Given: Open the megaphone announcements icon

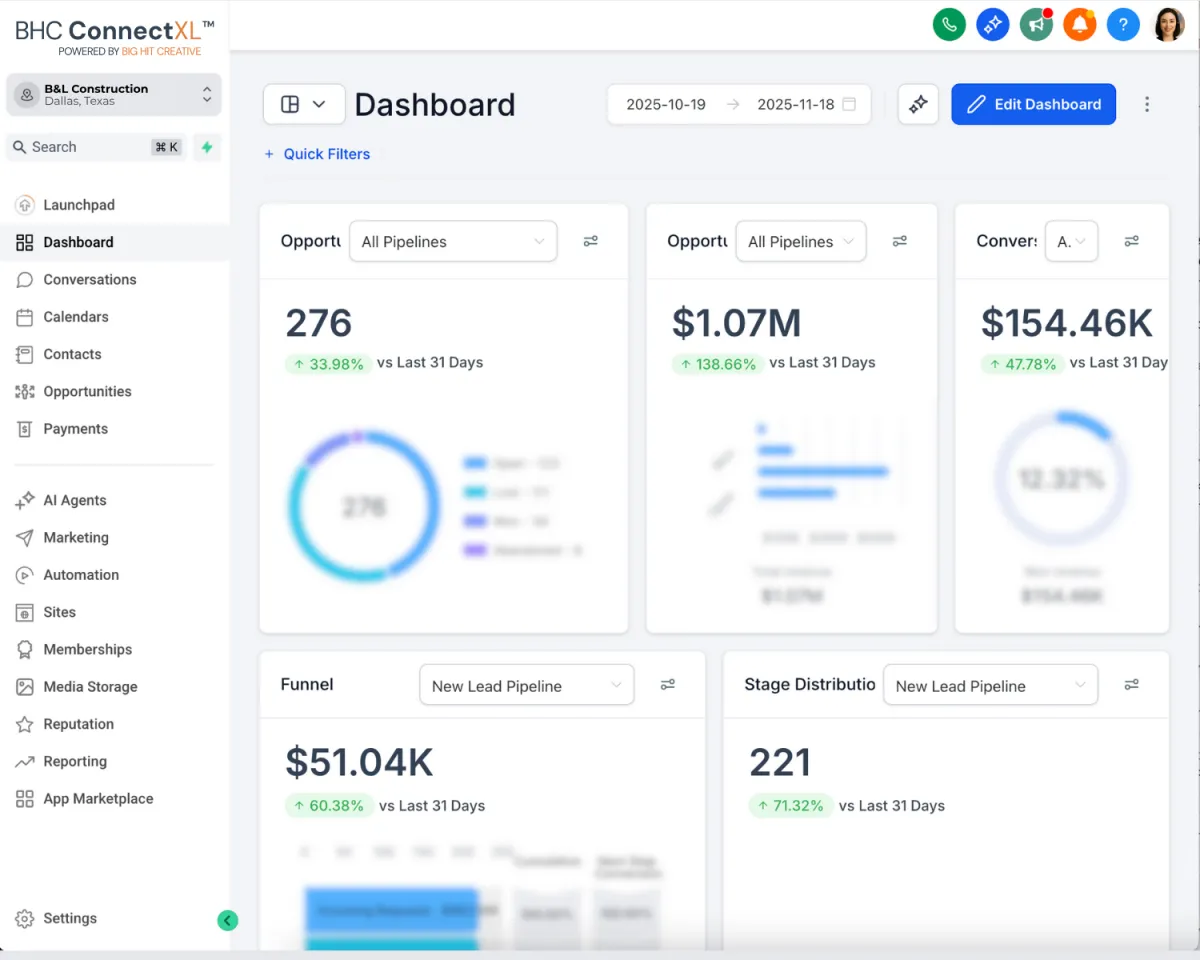Looking at the screenshot, I should click(x=1036, y=24).
